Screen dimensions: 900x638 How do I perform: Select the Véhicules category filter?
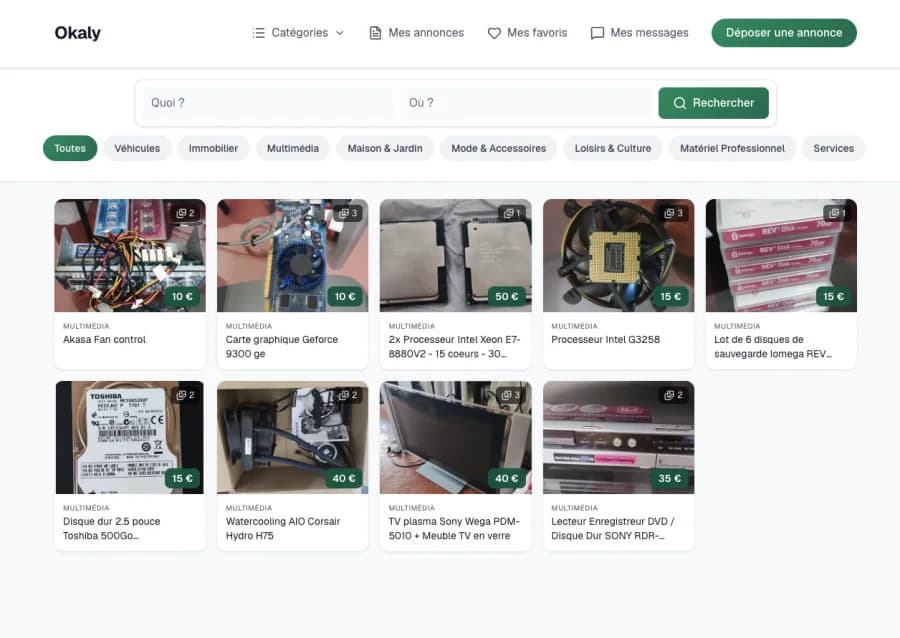[x=137, y=148]
